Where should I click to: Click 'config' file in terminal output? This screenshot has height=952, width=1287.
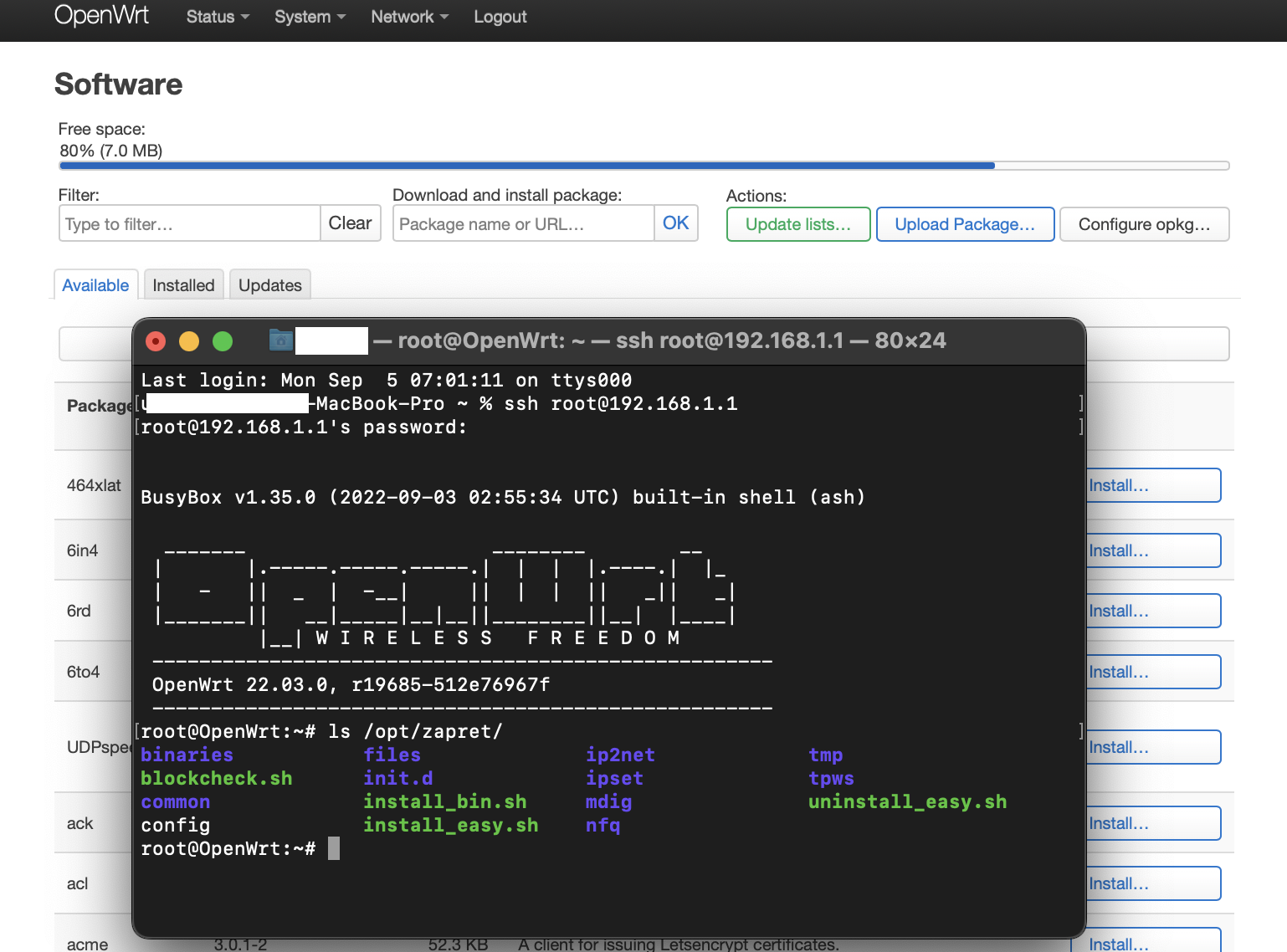click(176, 825)
